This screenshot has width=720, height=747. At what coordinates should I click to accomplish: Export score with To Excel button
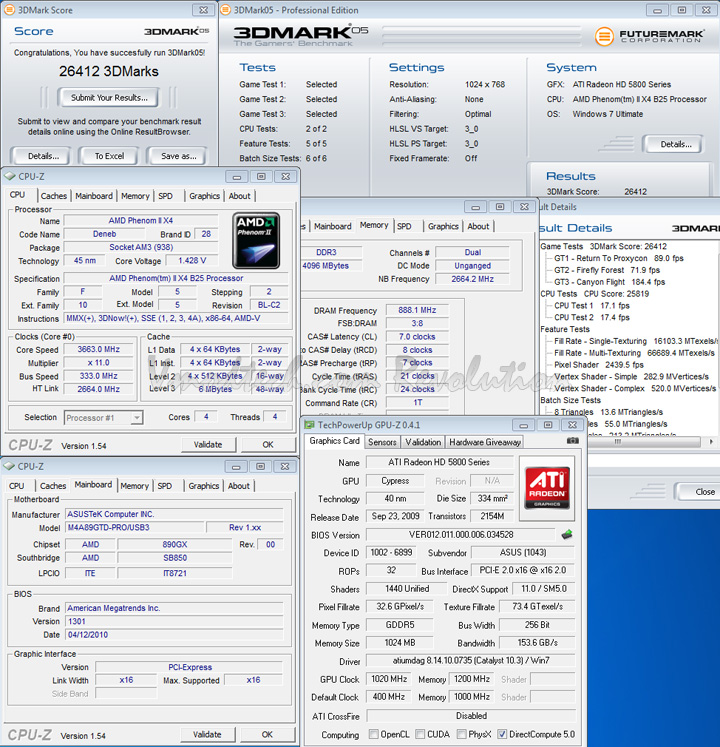pos(109,156)
